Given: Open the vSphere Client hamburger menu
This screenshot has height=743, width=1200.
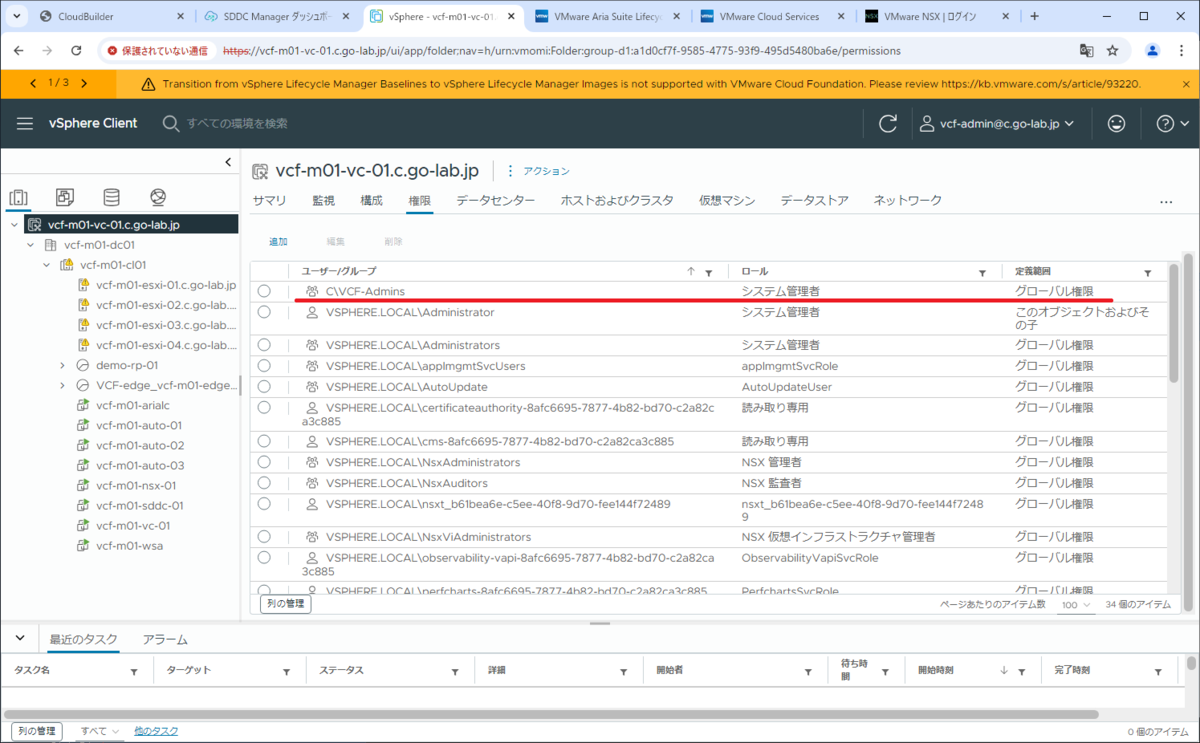Looking at the screenshot, I should click(25, 123).
